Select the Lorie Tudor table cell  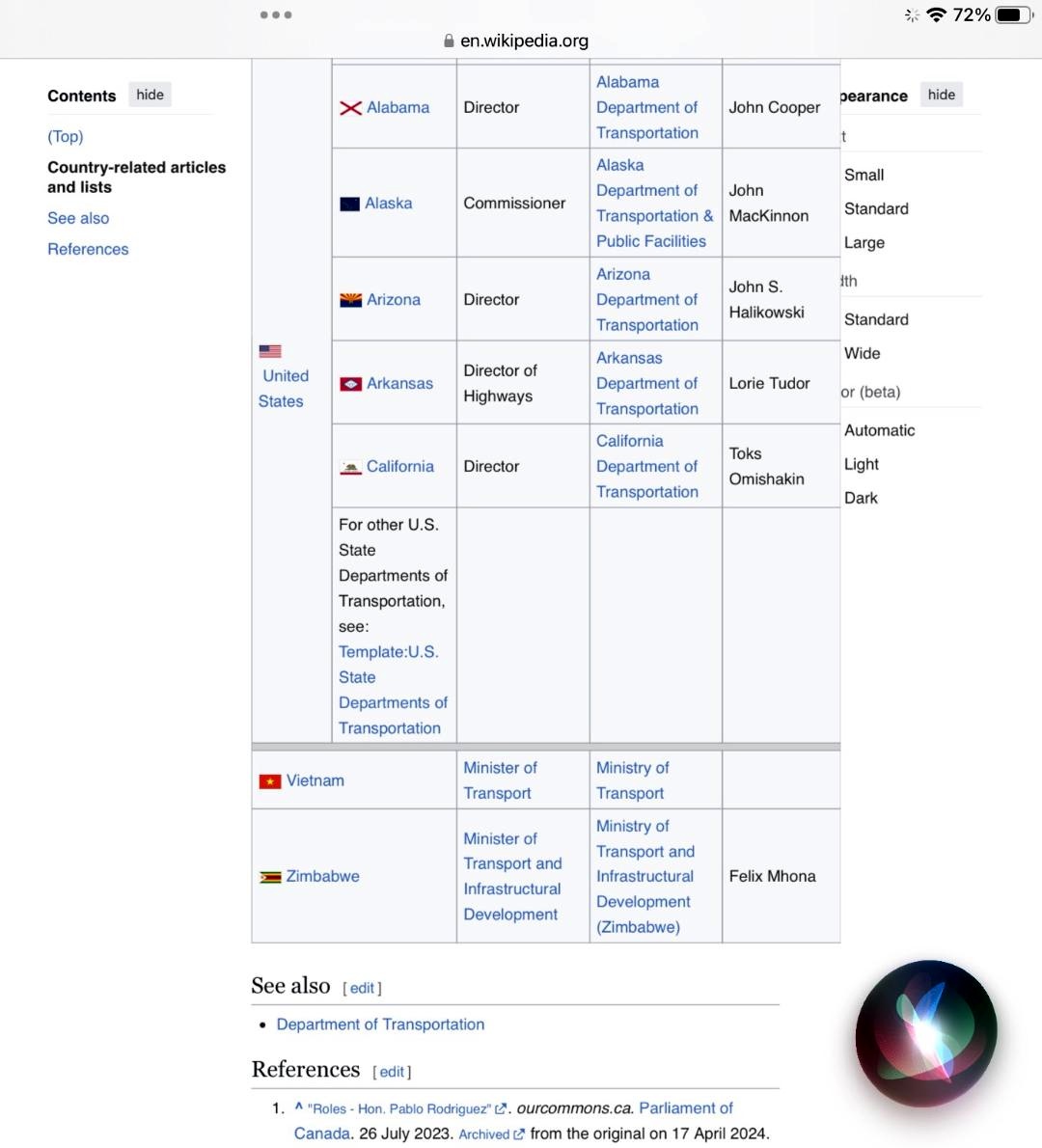[x=781, y=383]
